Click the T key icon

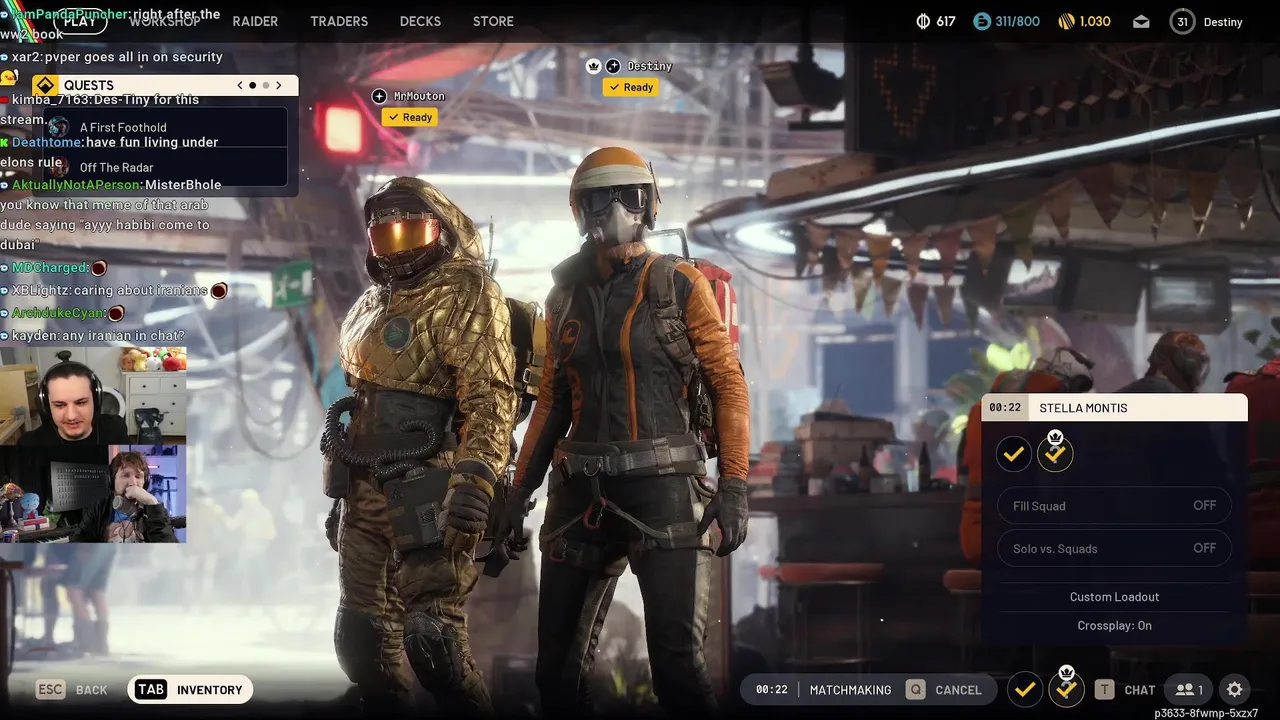tap(1104, 690)
